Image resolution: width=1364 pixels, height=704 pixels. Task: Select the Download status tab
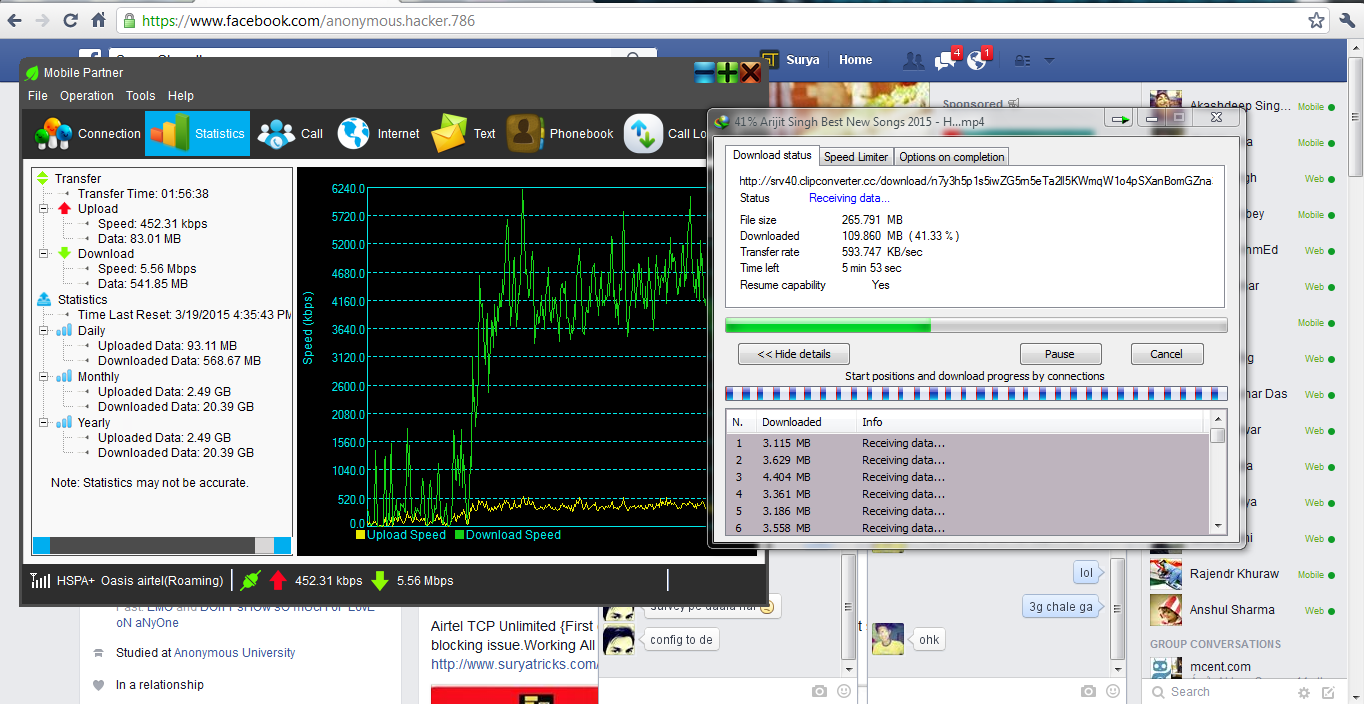(x=772, y=155)
